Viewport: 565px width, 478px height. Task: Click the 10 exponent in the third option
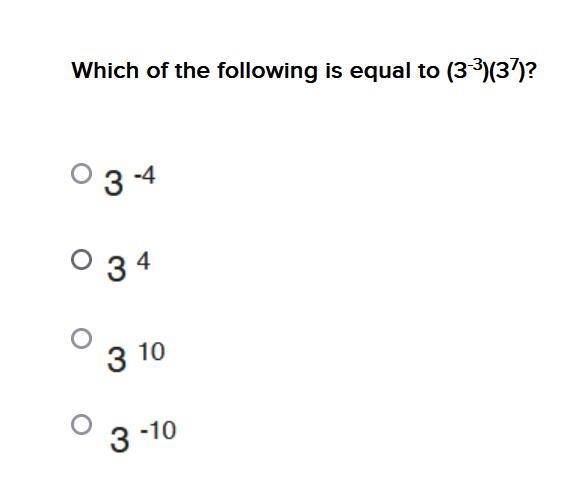(x=152, y=352)
